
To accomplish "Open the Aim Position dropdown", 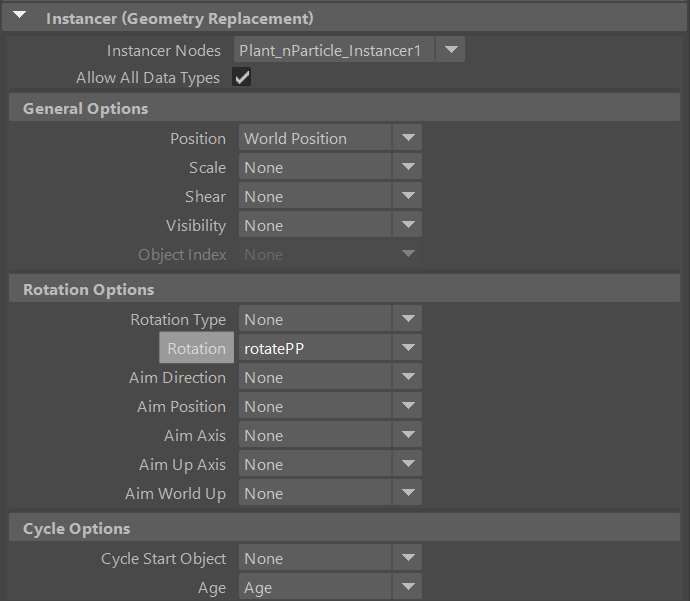I will point(329,406).
